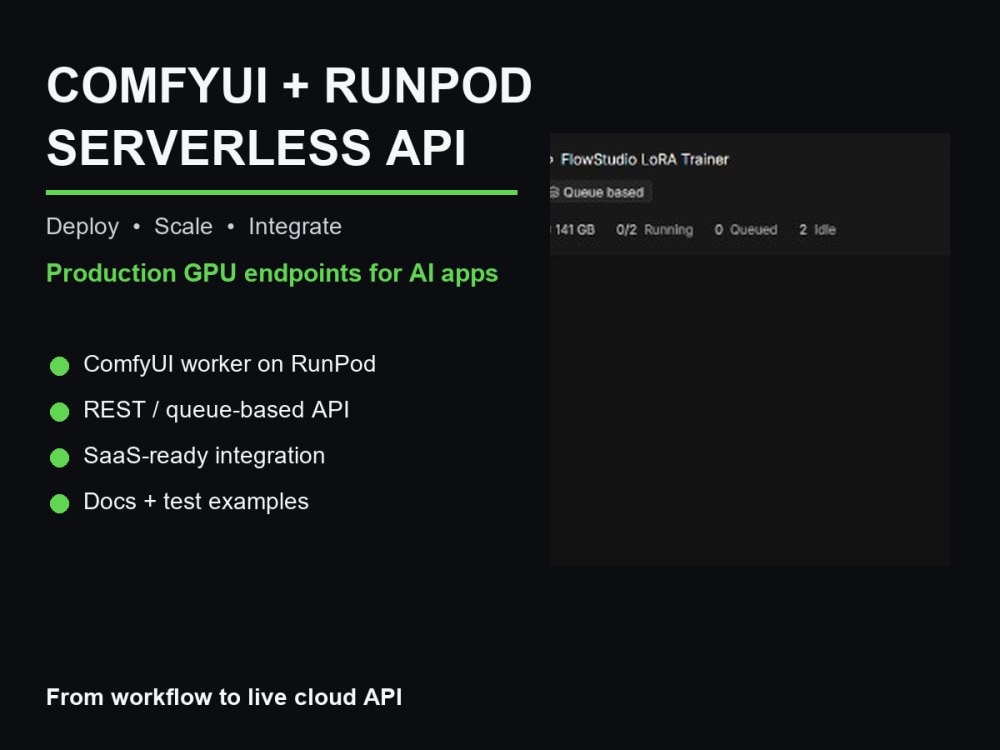
Task: Click the word Deploy in the tagline
Action: 82,227
